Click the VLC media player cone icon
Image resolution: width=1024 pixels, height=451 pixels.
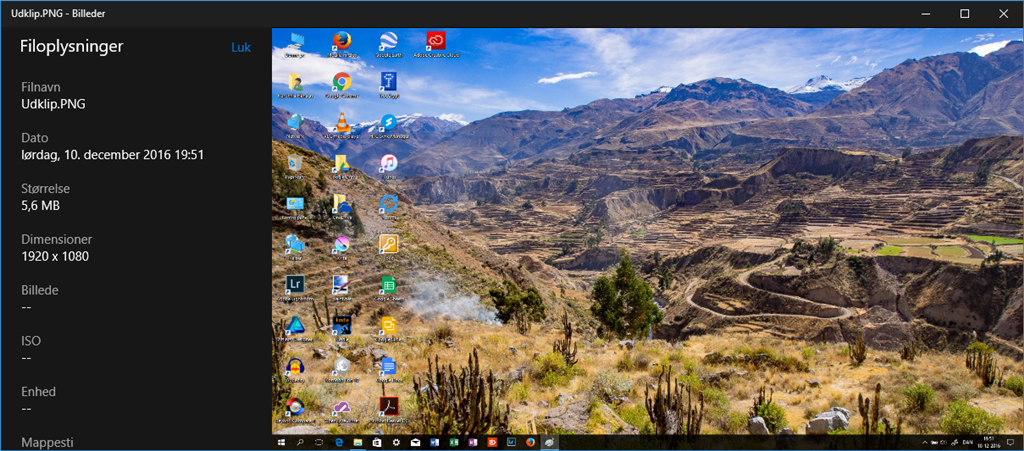click(342, 122)
